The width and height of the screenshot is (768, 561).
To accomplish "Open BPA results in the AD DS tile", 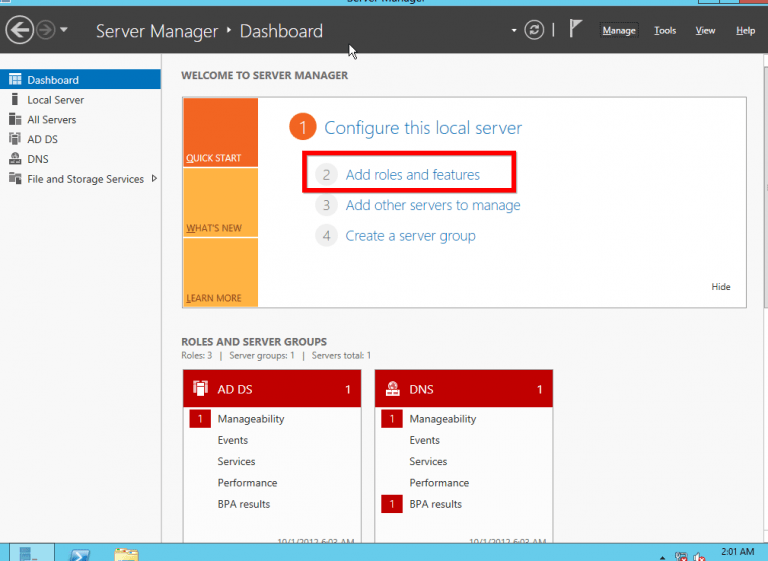I will [243, 504].
